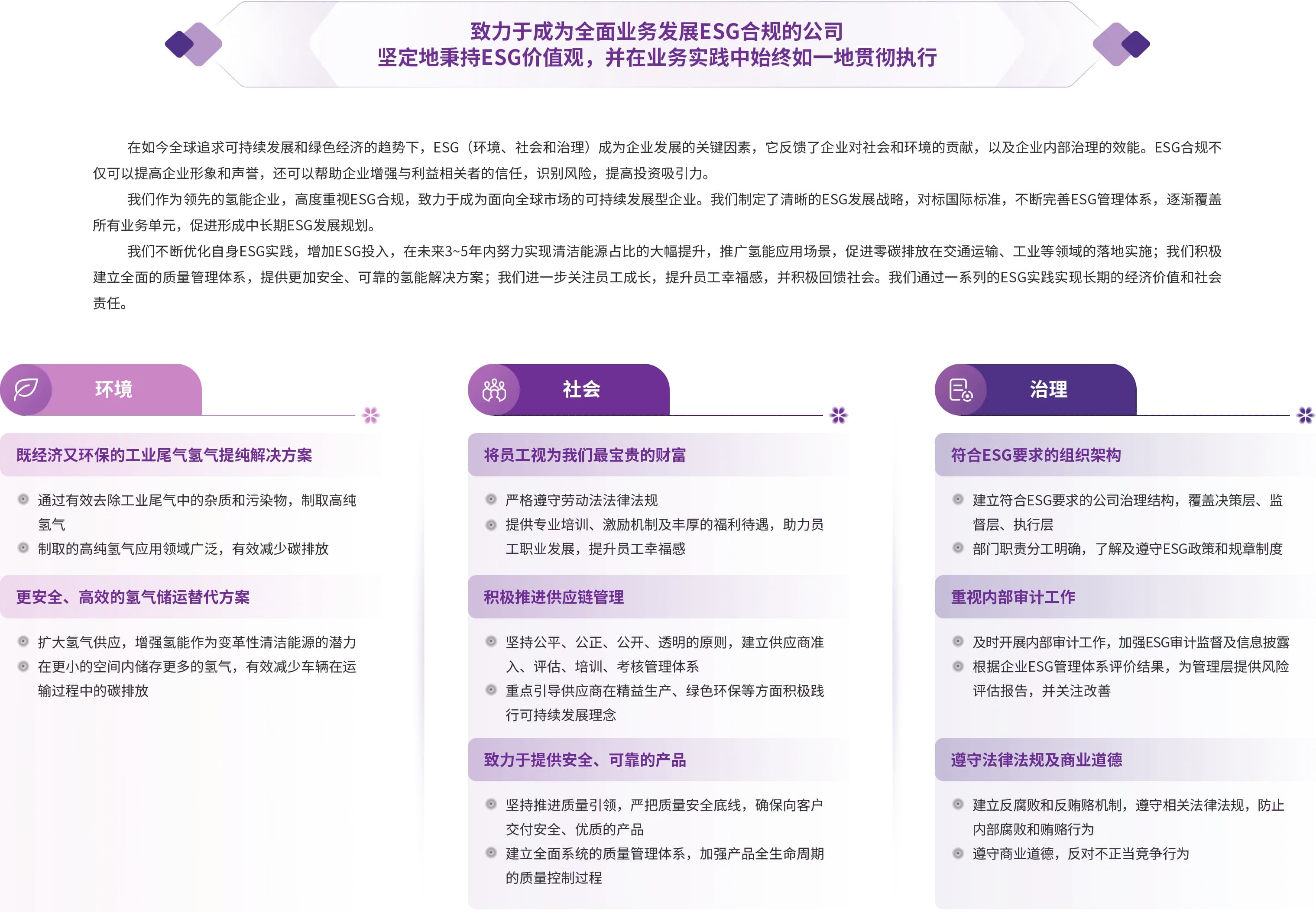This screenshot has width=1316, height=912.
Task: Click the paragraph starting 我们作为领先的氢能企业
Action: tap(657, 212)
